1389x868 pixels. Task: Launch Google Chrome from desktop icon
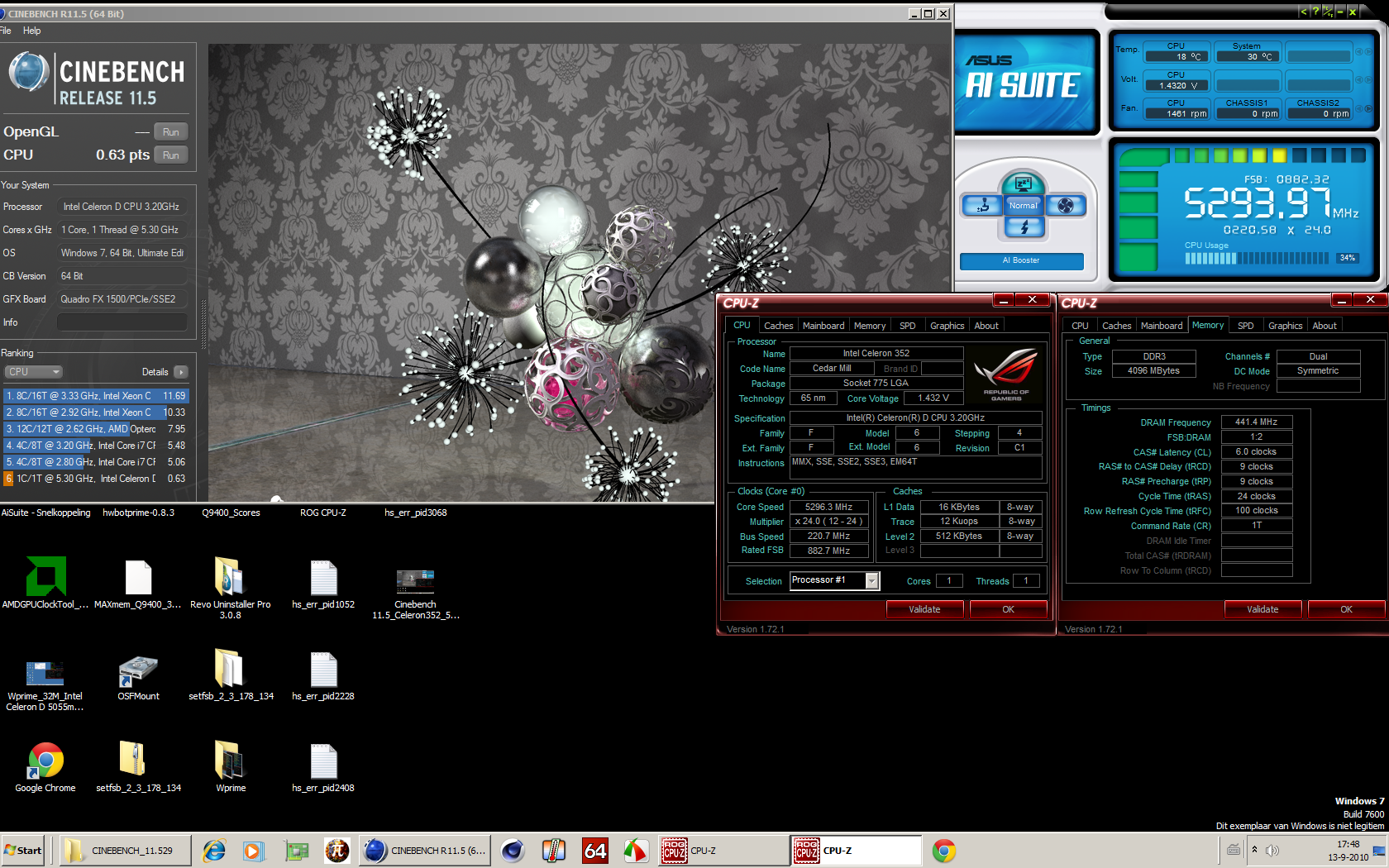[45, 767]
